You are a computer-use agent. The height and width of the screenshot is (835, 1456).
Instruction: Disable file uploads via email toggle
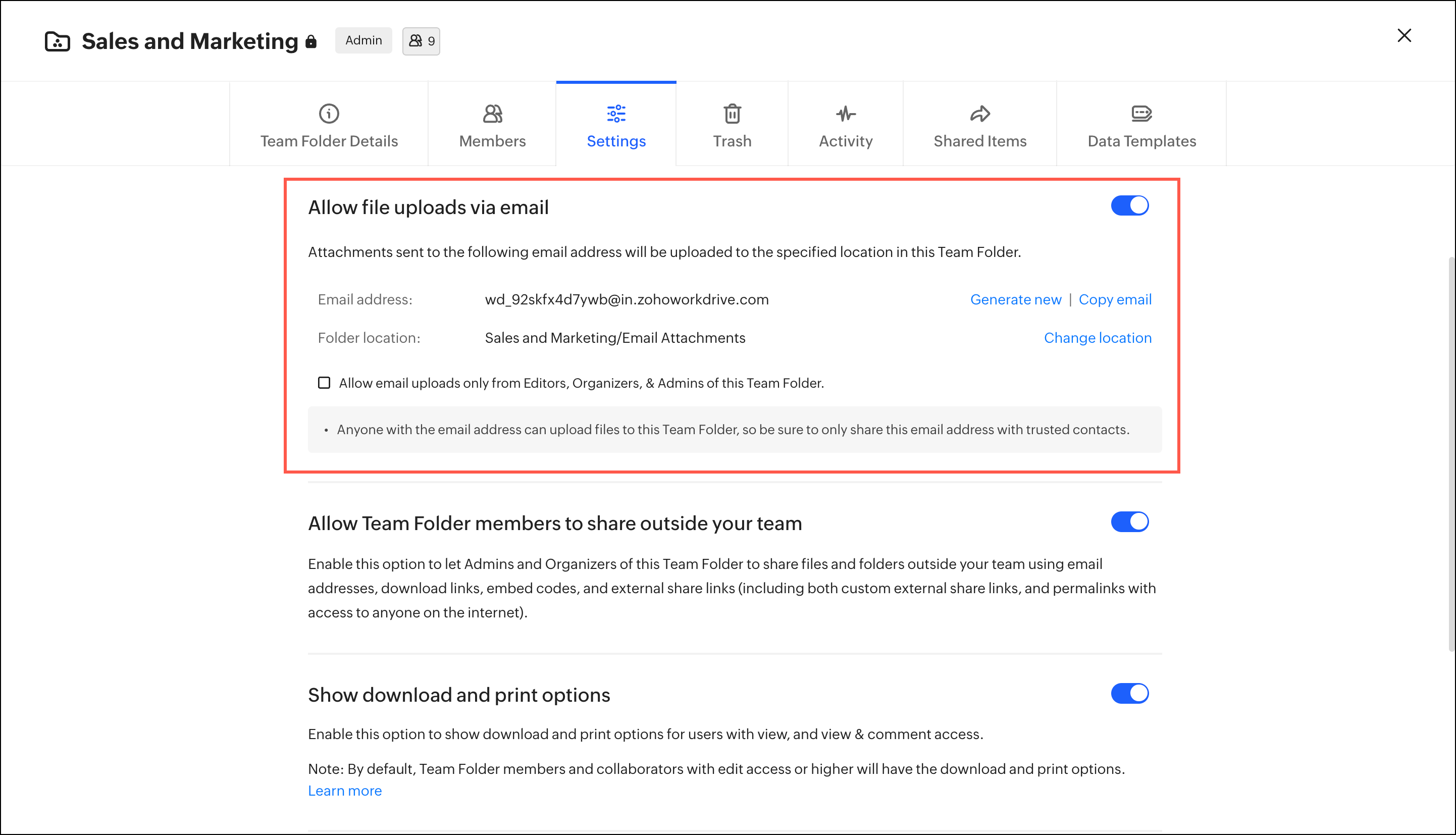click(x=1129, y=206)
